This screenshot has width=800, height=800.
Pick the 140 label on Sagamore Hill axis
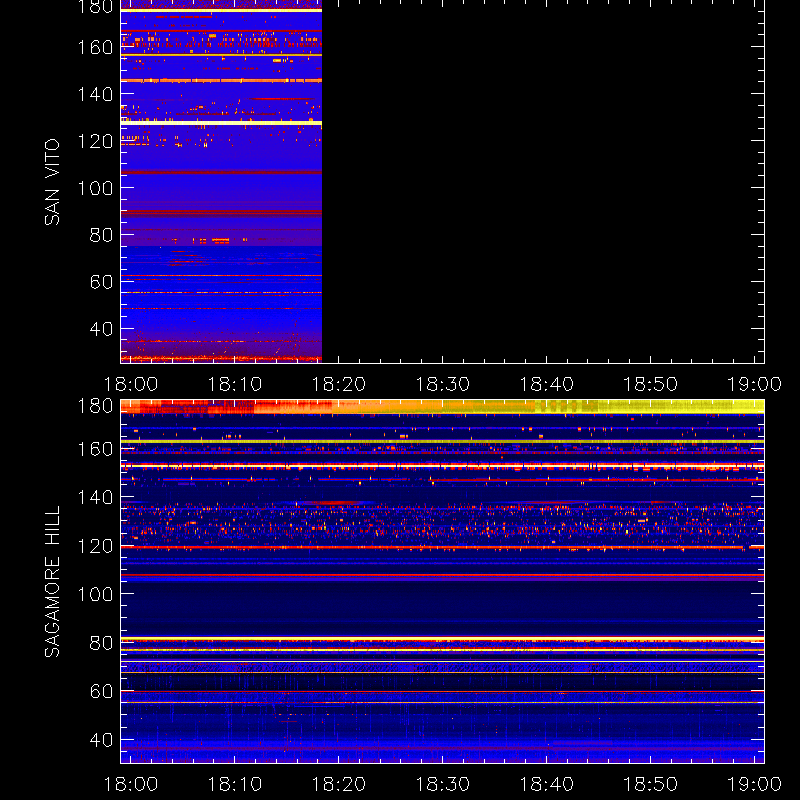(95, 497)
